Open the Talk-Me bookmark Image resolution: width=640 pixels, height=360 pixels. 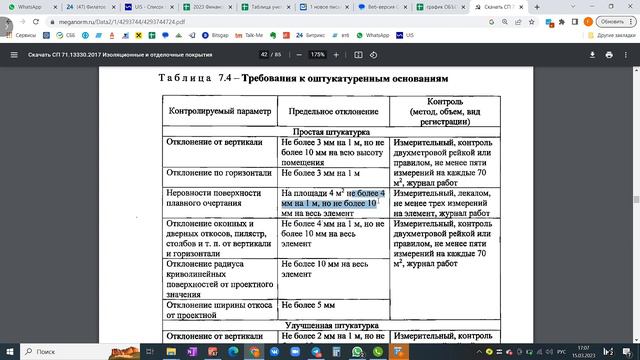pyautogui.click(x=249, y=36)
